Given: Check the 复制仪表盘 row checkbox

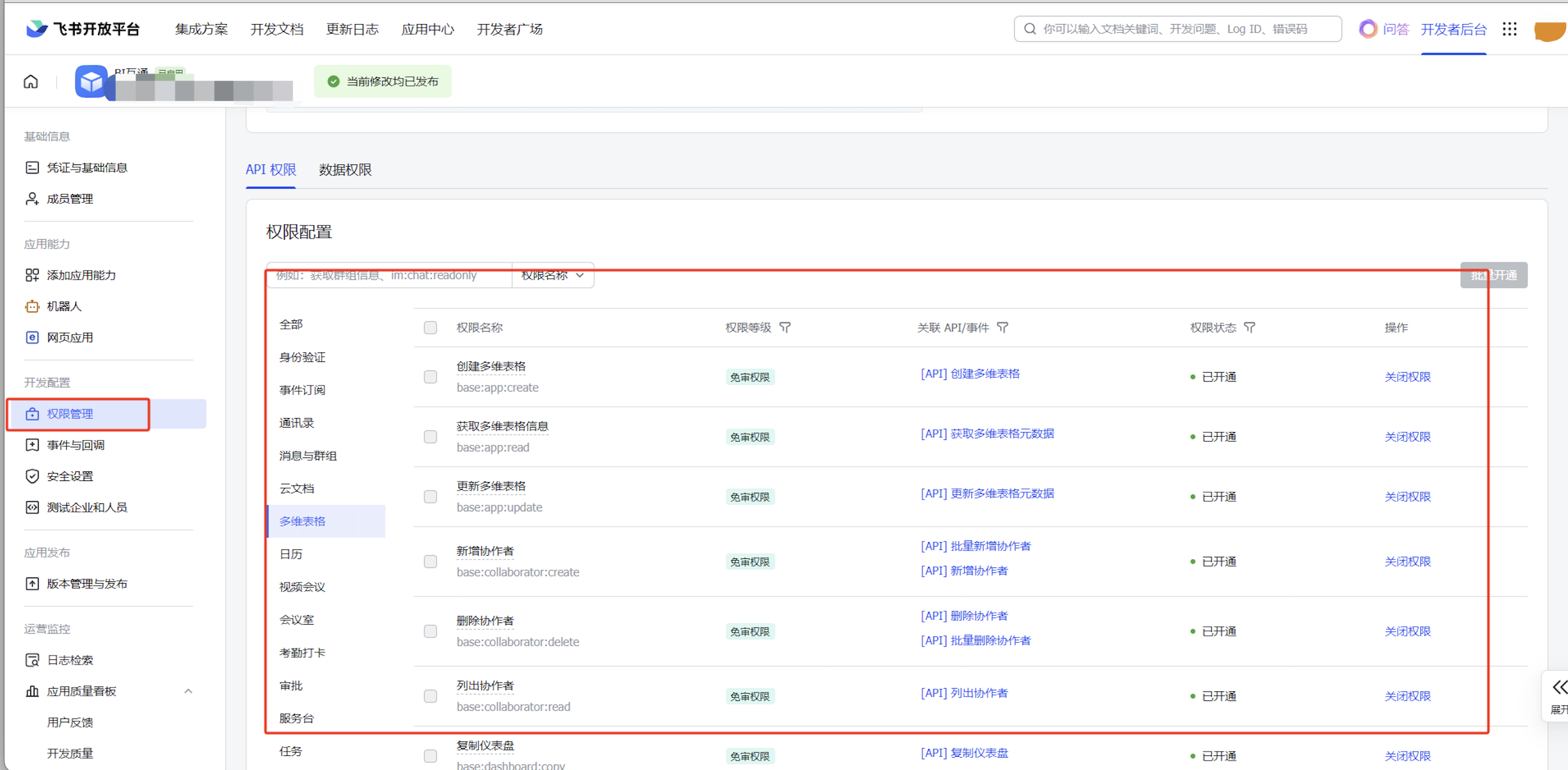Looking at the screenshot, I should click(430, 756).
